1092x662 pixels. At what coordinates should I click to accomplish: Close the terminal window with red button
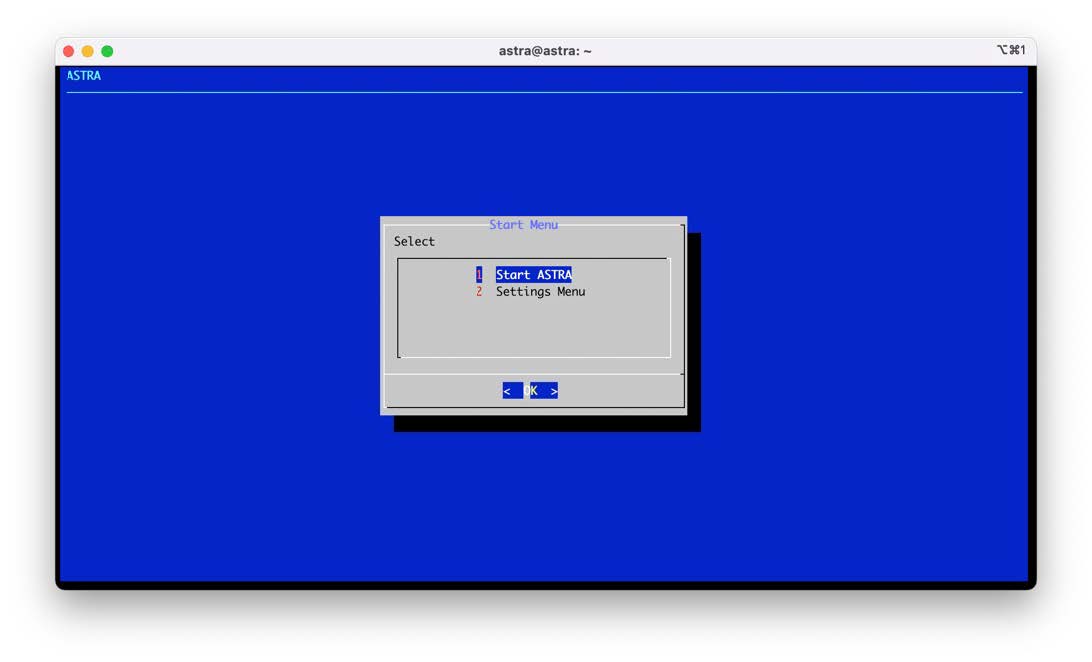(68, 51)
